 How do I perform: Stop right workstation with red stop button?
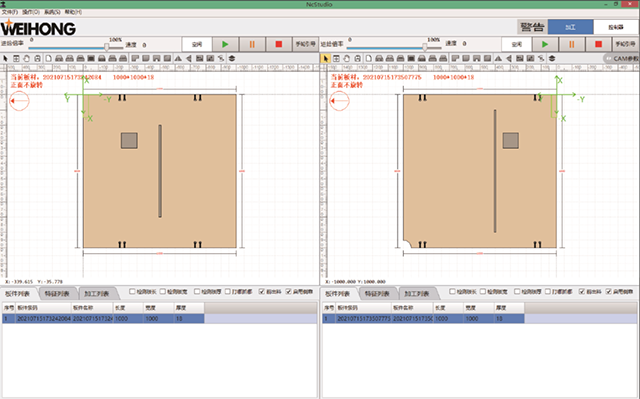coord(598,44)
